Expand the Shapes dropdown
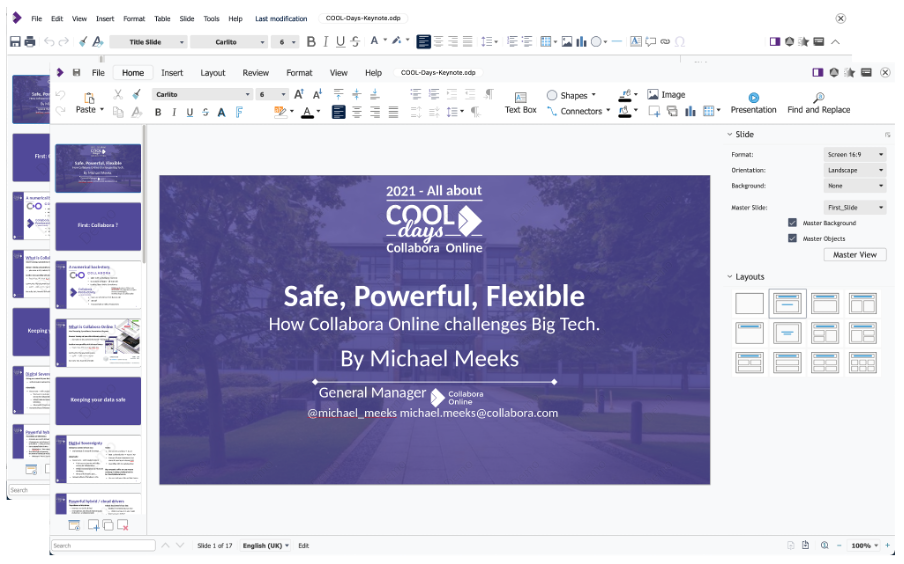 pos(593,96)
